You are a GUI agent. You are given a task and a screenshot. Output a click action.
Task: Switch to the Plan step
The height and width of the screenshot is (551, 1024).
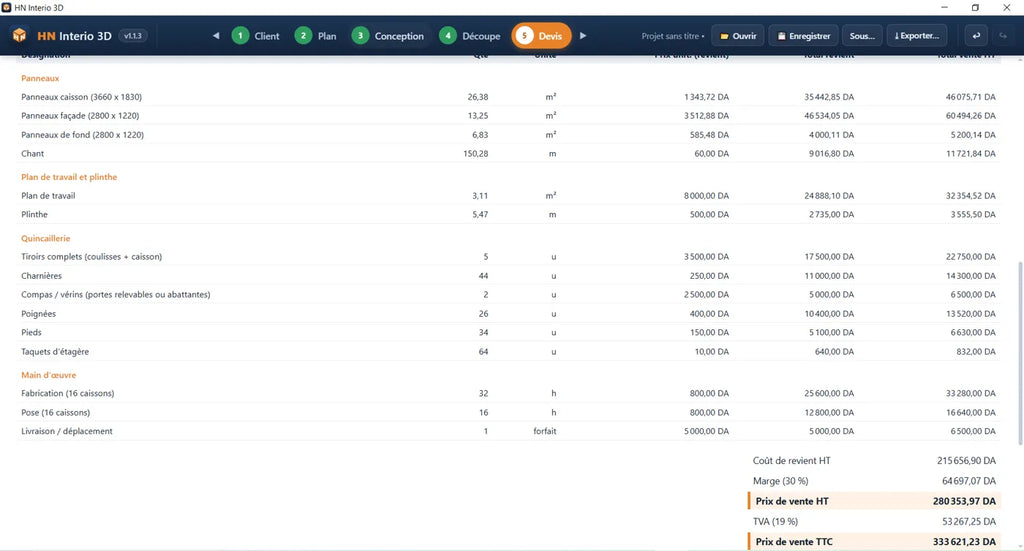click(315, 36)
